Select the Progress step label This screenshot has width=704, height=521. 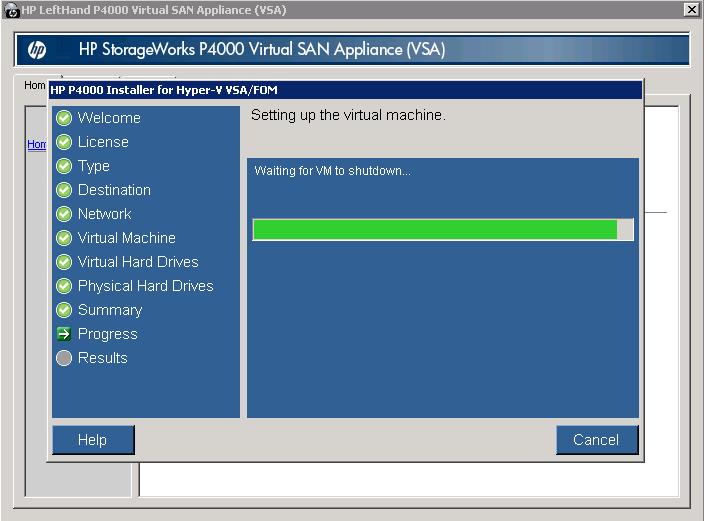(x=108, y=334)
